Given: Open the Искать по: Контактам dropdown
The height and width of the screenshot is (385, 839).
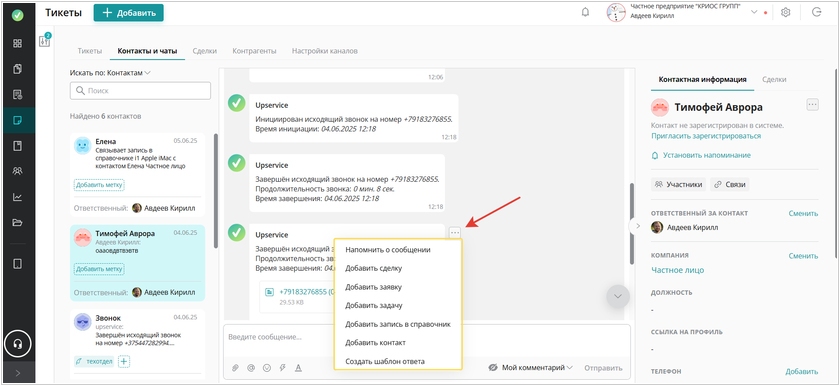Looking at the screenshot, I should (110, 73).
